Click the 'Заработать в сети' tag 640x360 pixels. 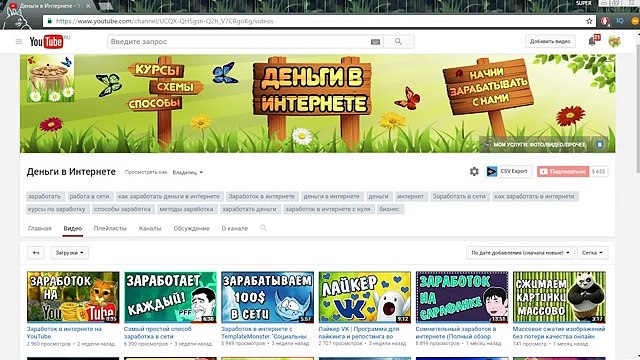(459, 196)
